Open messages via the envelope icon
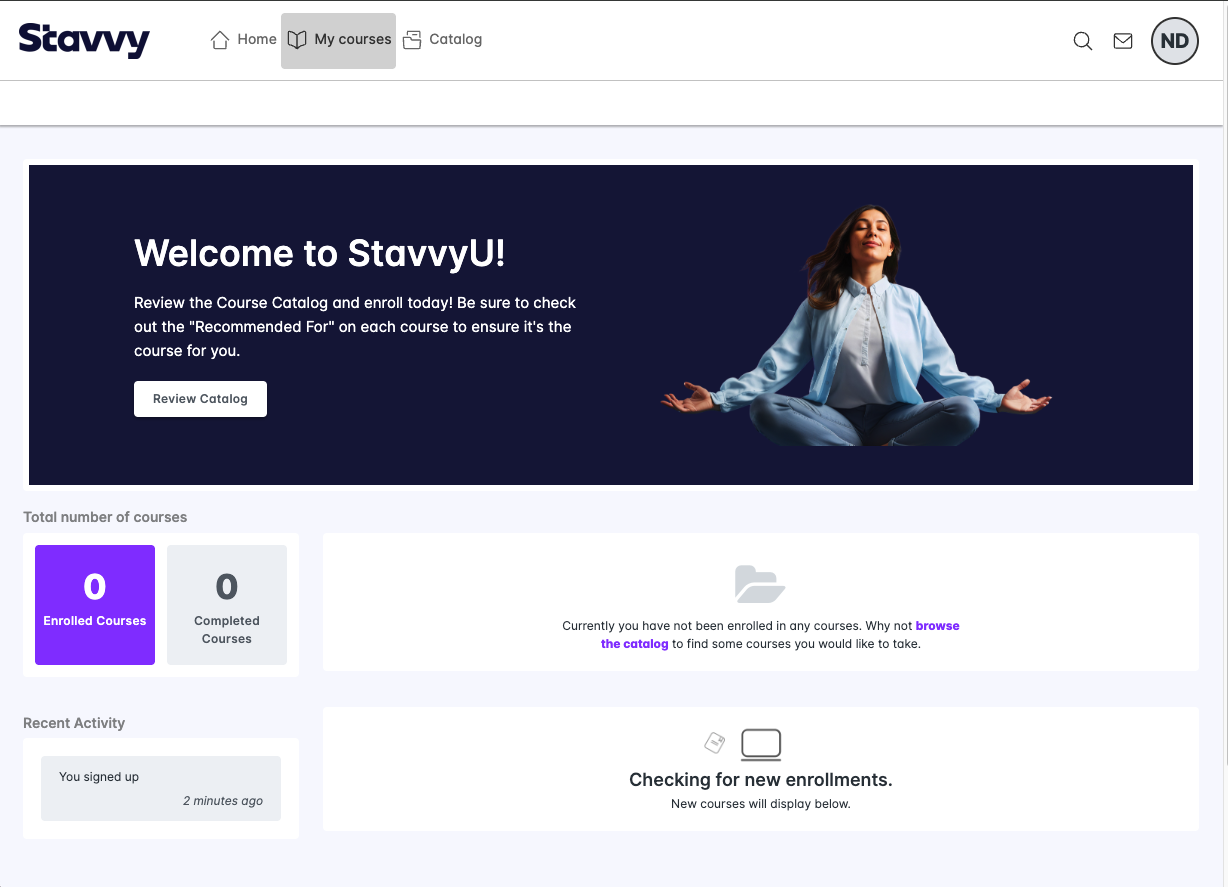The height and width of the screenshot is (887, 1228). coord(1123,41)
